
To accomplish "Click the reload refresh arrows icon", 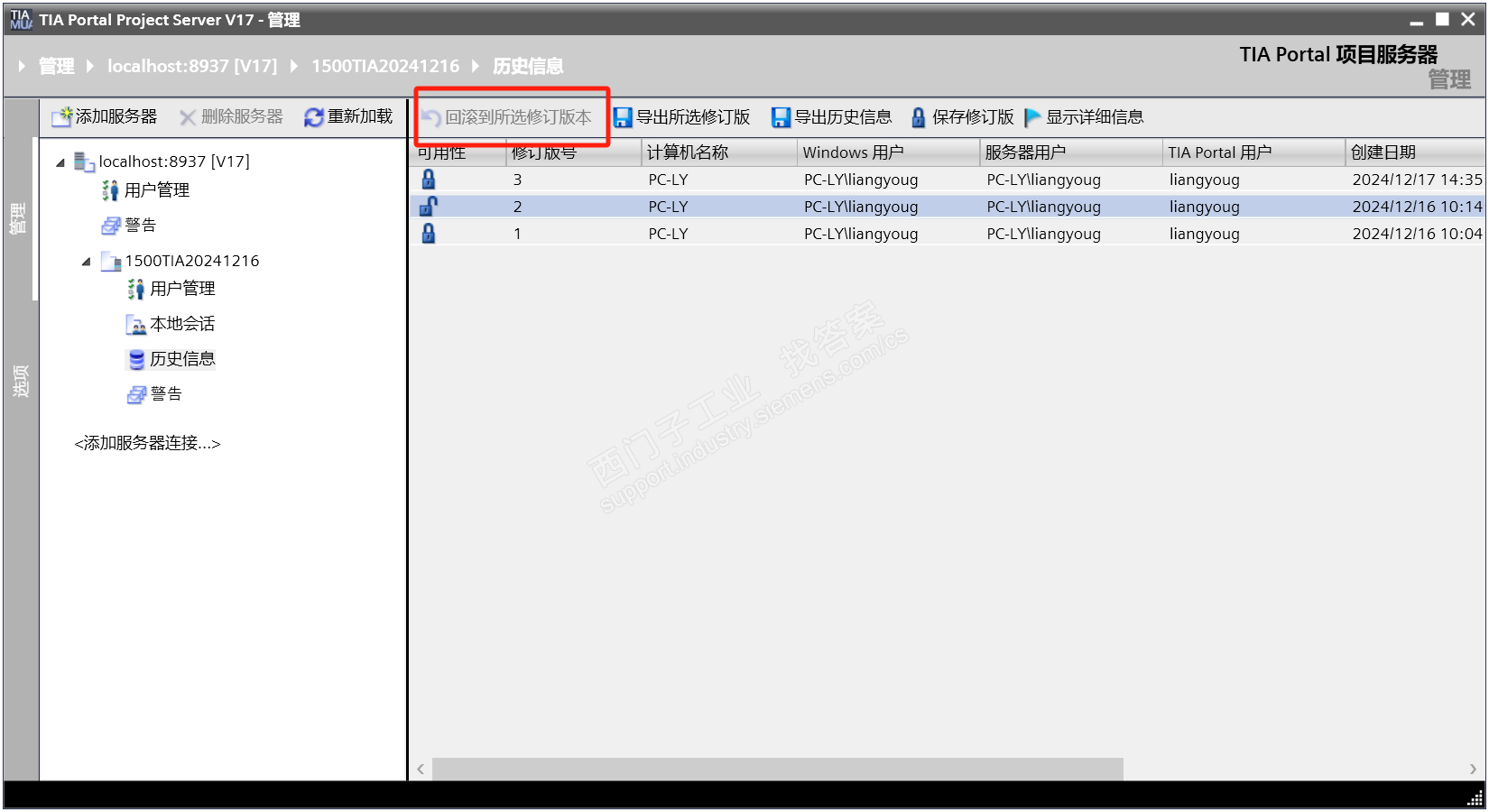I will (314, 117).
